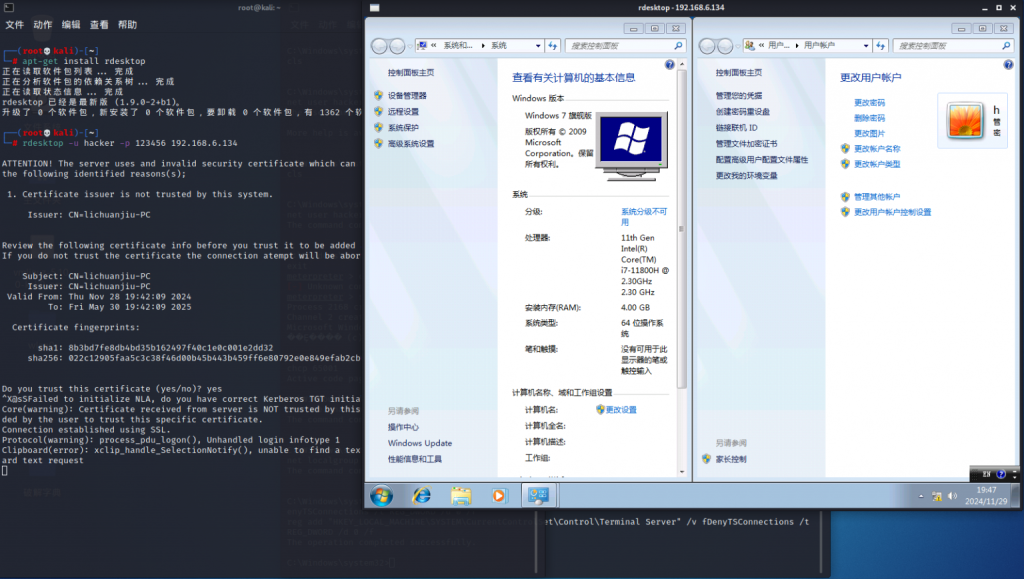The width and height of the screenshot is (1024, 579).
Task: Open the 动作 menu in the terminal
Action: (42, 25)
